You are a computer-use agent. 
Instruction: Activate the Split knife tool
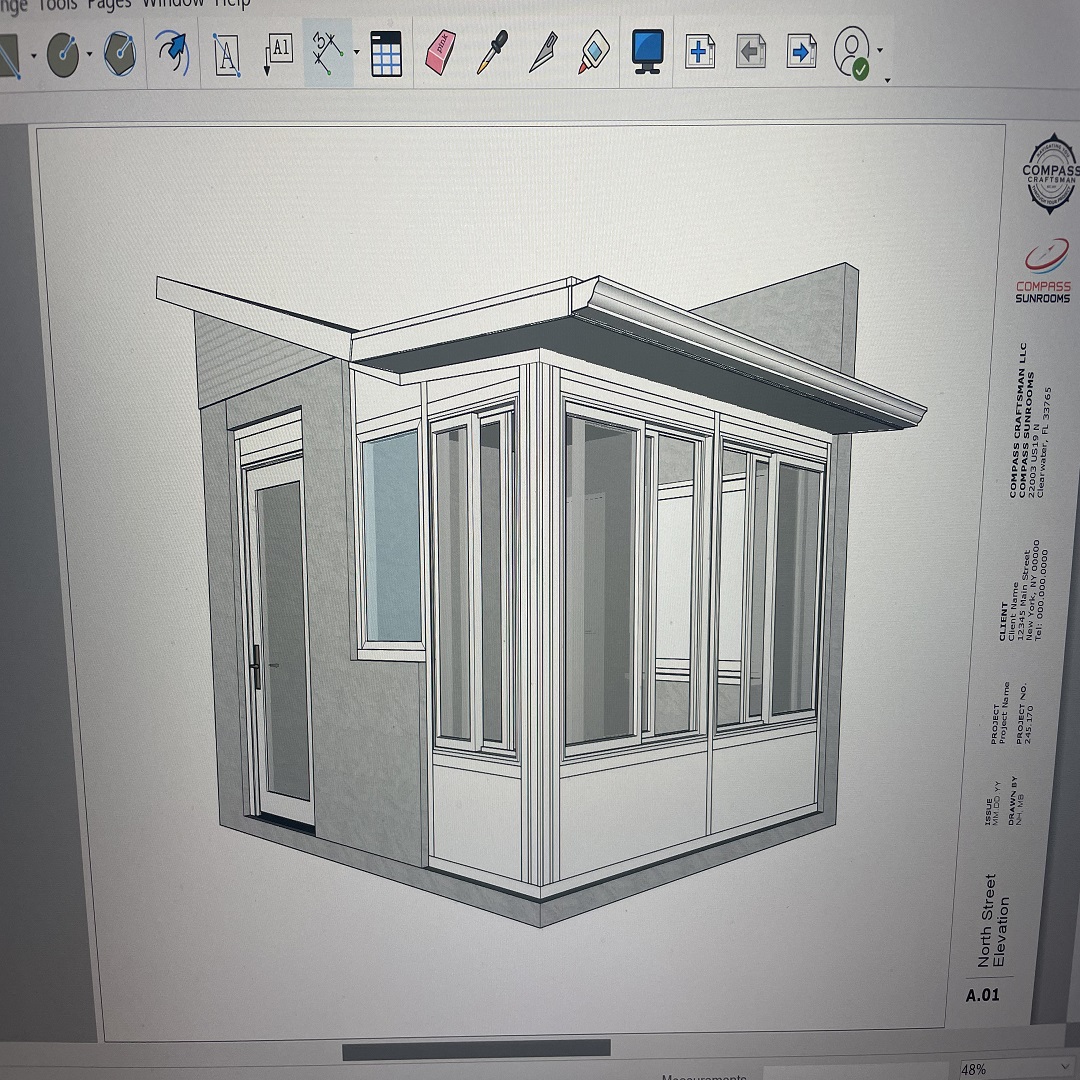pyautogui.click(x=541, y=52)
